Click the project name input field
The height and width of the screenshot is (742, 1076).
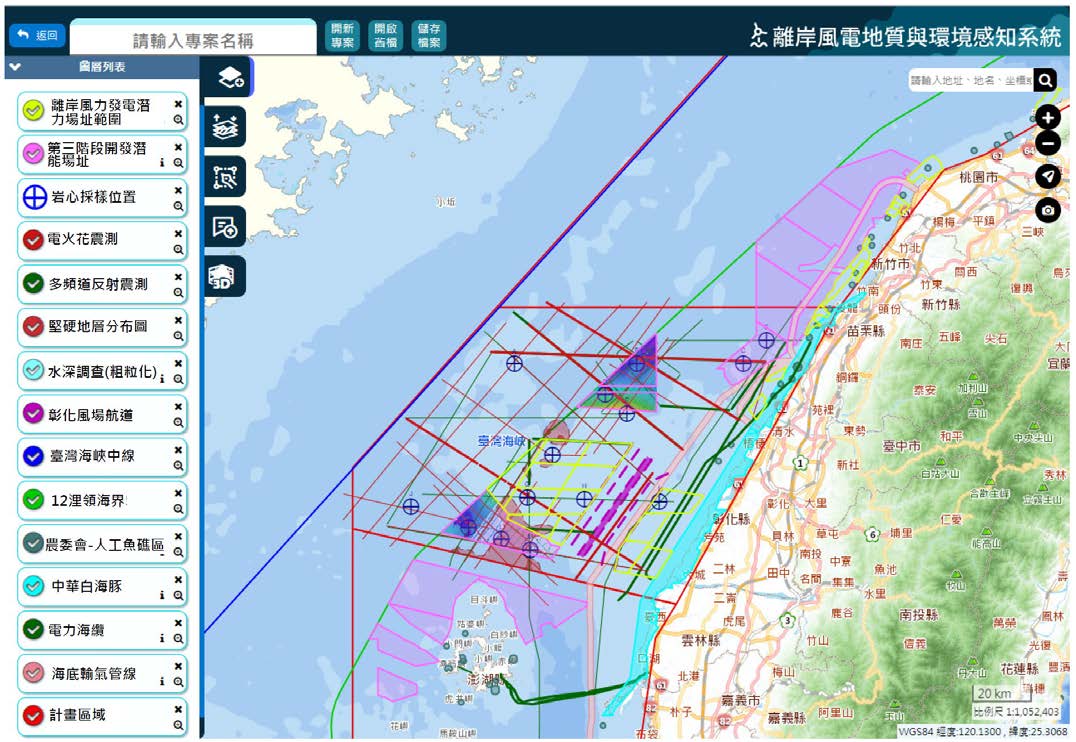pos(193,41)
